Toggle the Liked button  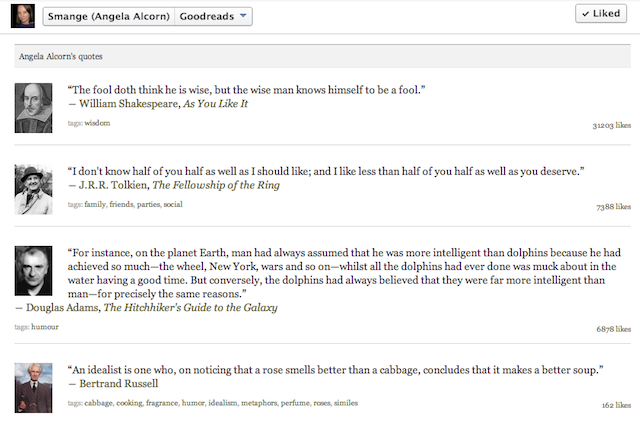click(601, 13)
